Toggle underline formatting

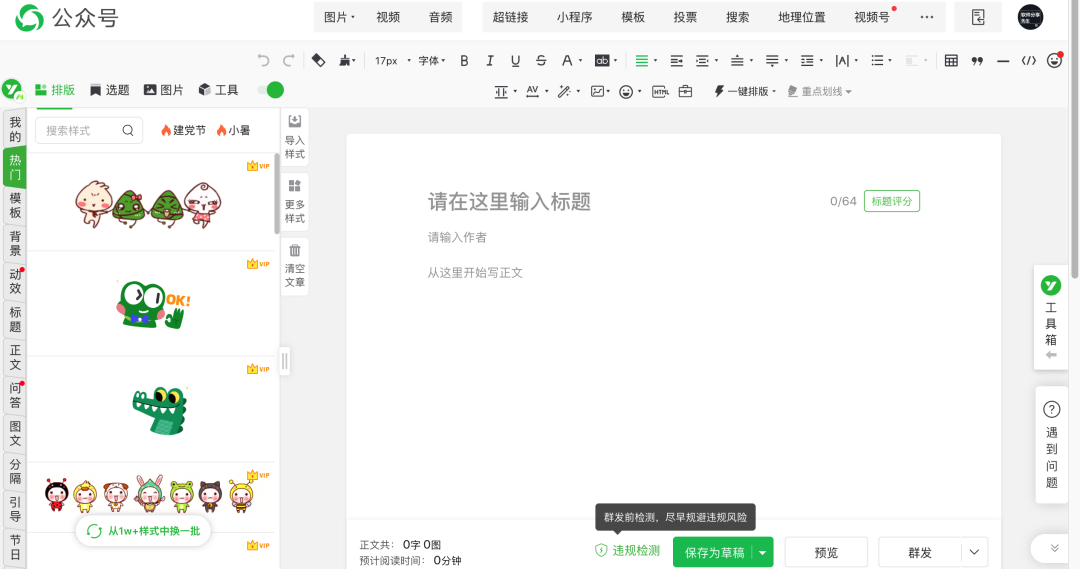(515, 61)
